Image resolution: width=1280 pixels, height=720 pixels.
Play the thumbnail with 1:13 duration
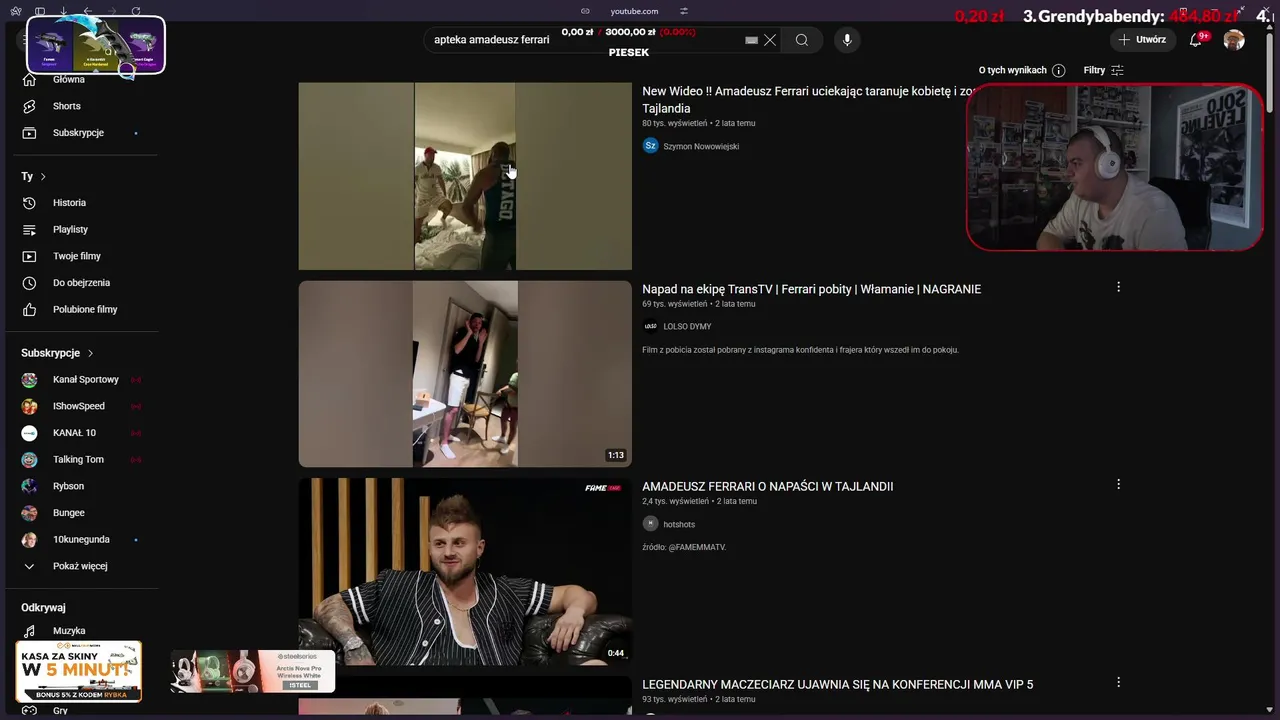(x=465, y=374)
